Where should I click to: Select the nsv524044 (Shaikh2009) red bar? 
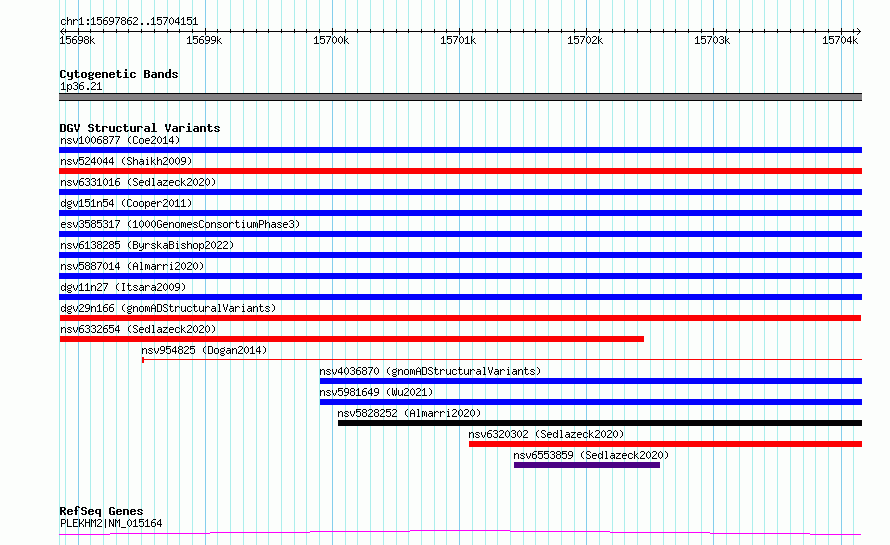click(x=460, y=171)
